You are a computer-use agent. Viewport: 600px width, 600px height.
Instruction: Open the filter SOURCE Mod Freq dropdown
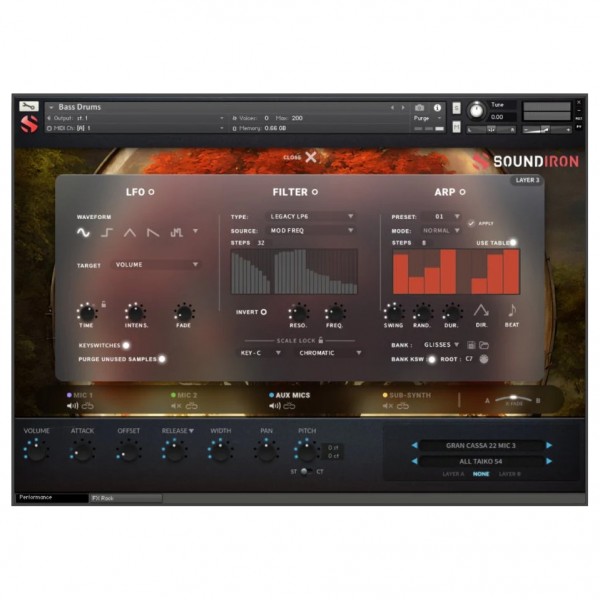[311, 230]
